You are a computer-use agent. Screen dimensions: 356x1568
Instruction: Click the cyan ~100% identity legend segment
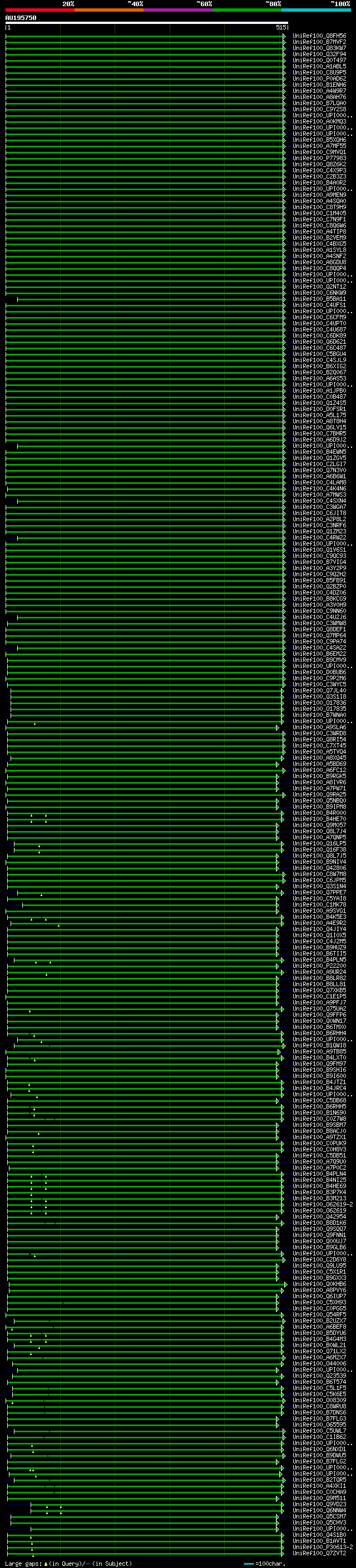[x=316, y=10]
